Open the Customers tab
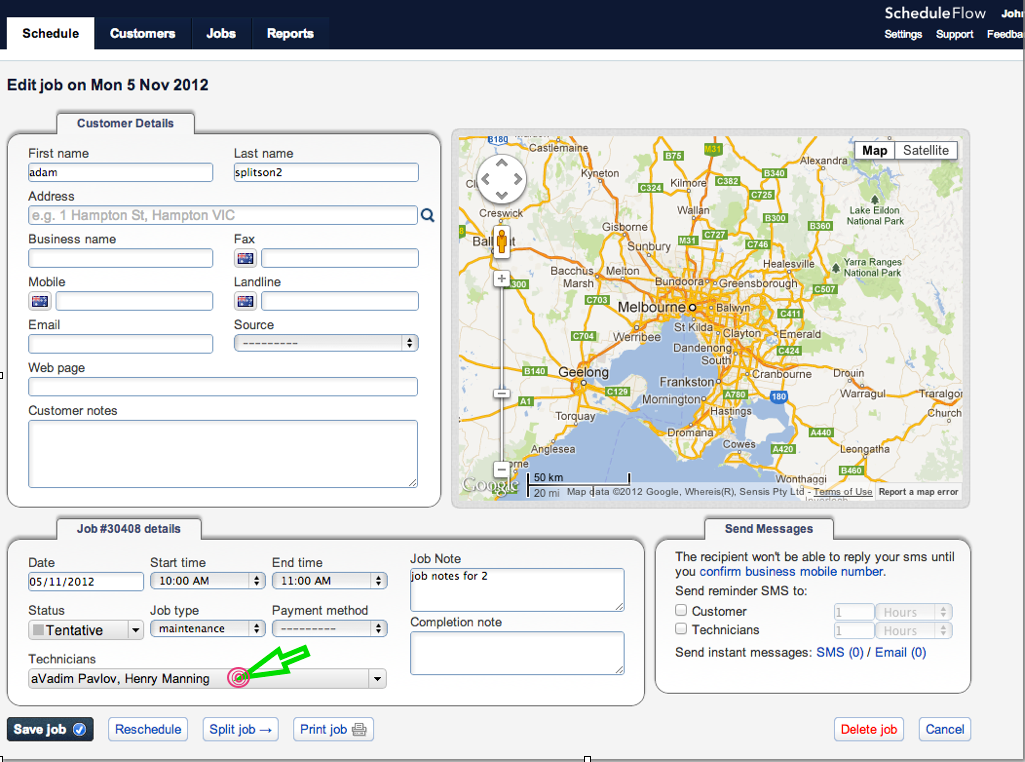1025x762 pixels. click(143, 33)
